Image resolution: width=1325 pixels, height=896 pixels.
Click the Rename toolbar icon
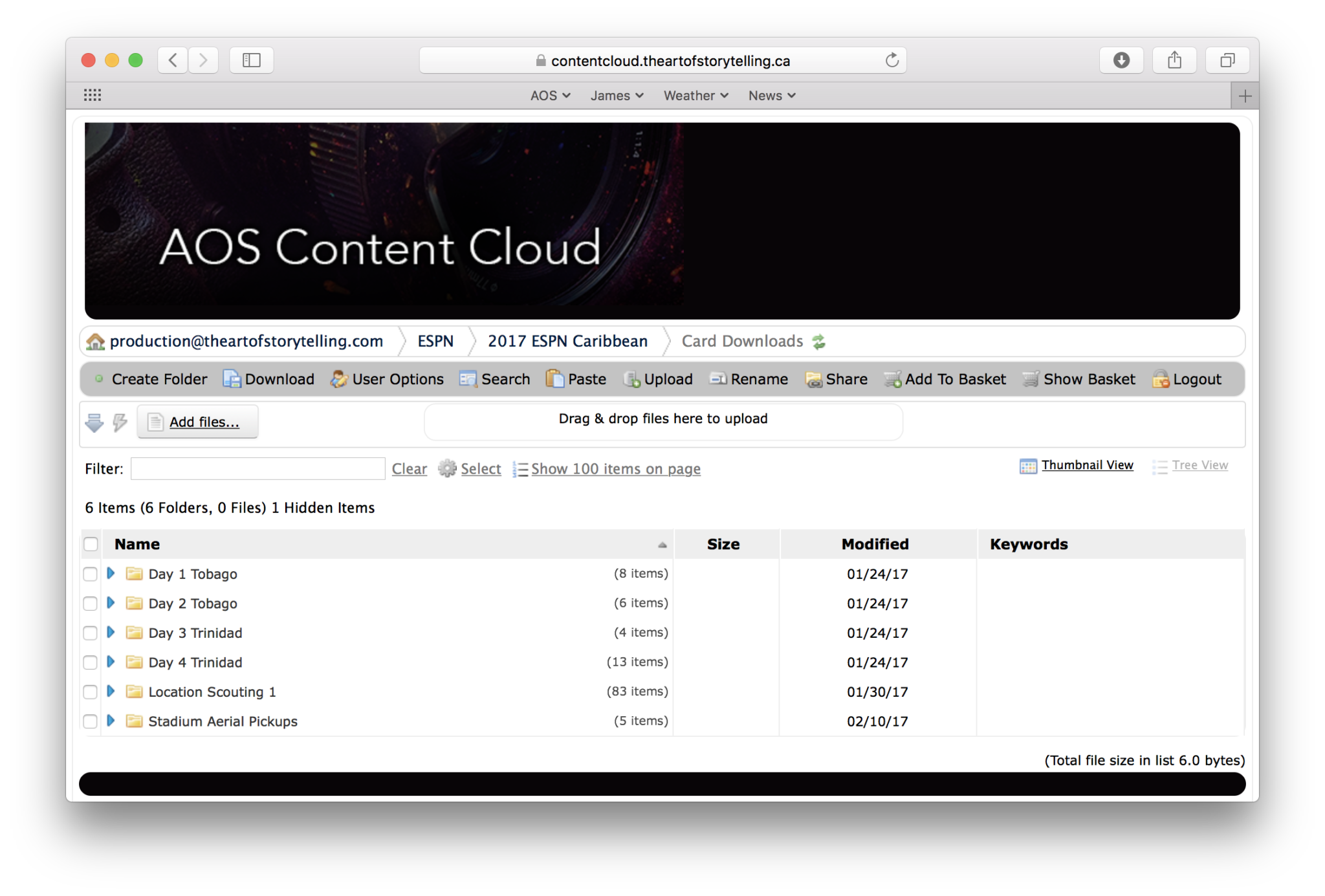click(718, 379)
